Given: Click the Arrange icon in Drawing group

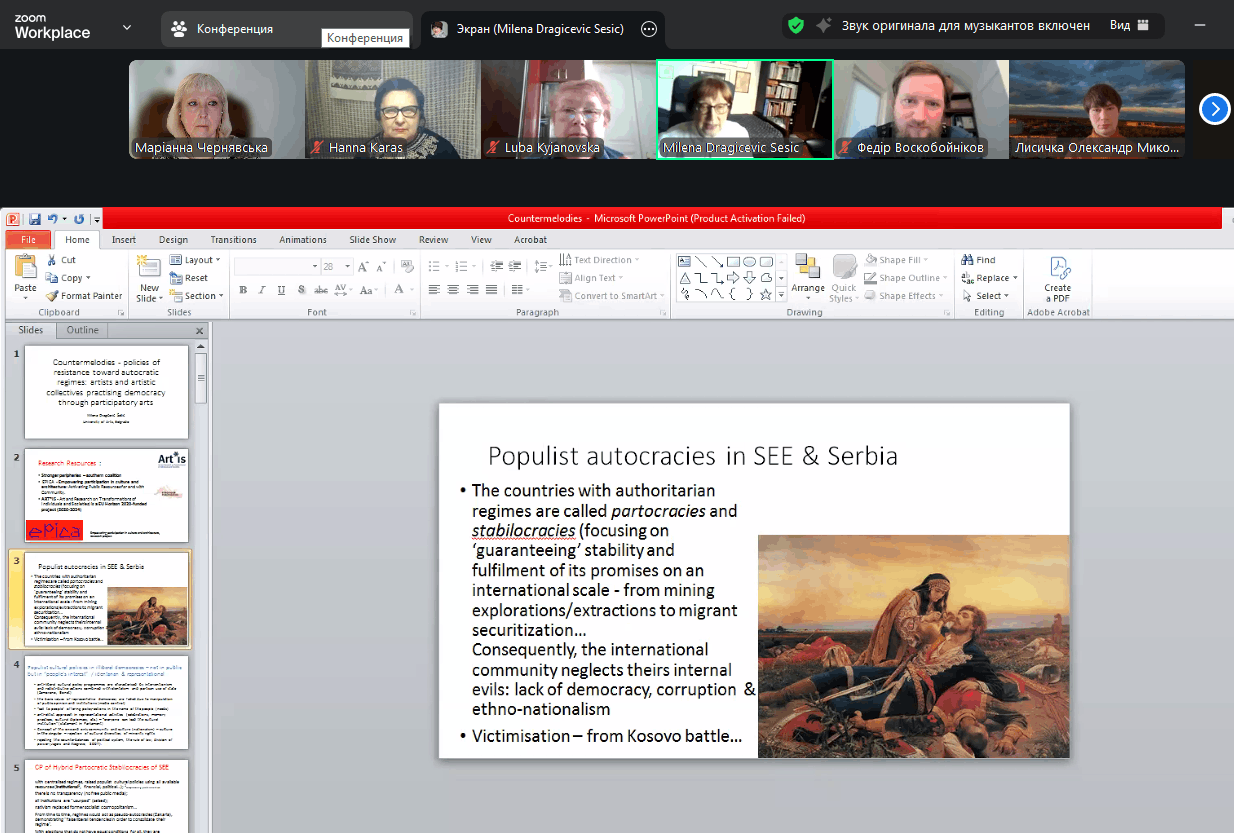Looking at the screenshot, I should pos(808,268).
